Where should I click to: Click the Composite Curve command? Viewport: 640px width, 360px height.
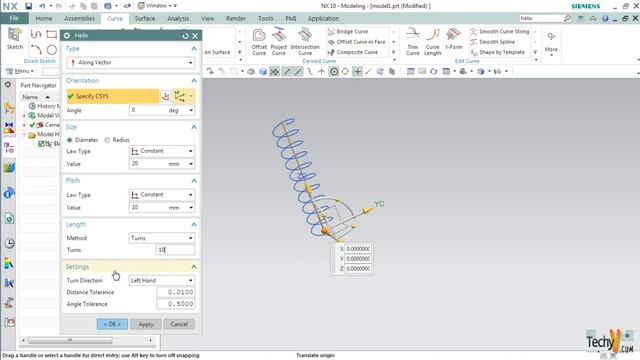point(353,52)
